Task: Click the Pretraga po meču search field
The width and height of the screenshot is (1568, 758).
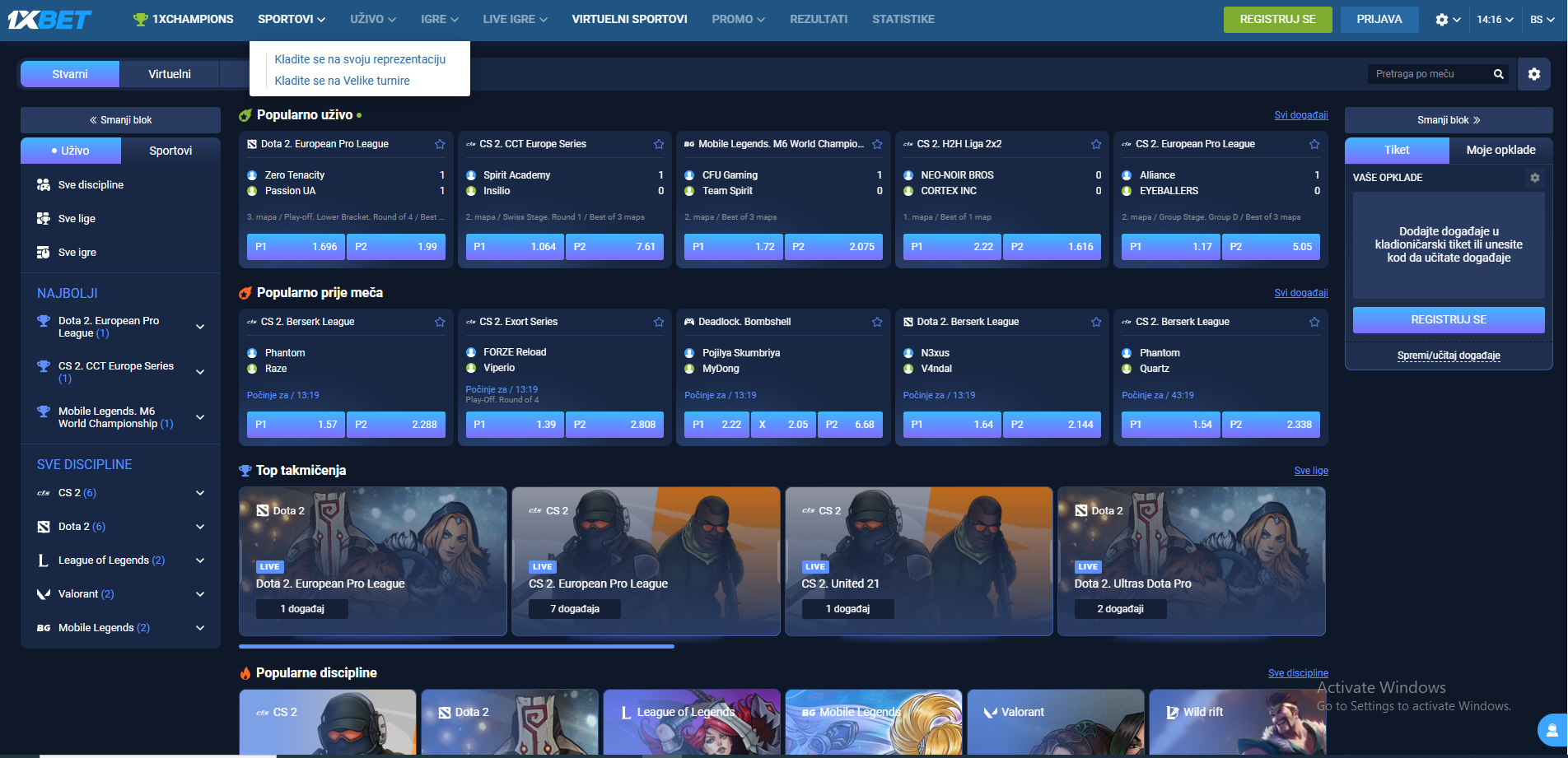Action: click(1429, 74)
